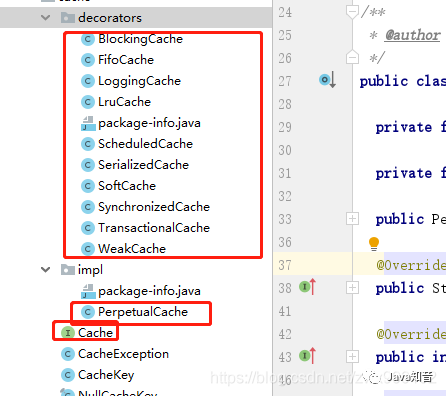This screenshot has width=446, height=396.
Task: Select the TransactionalCache class
Action: [x=154, y=228]
